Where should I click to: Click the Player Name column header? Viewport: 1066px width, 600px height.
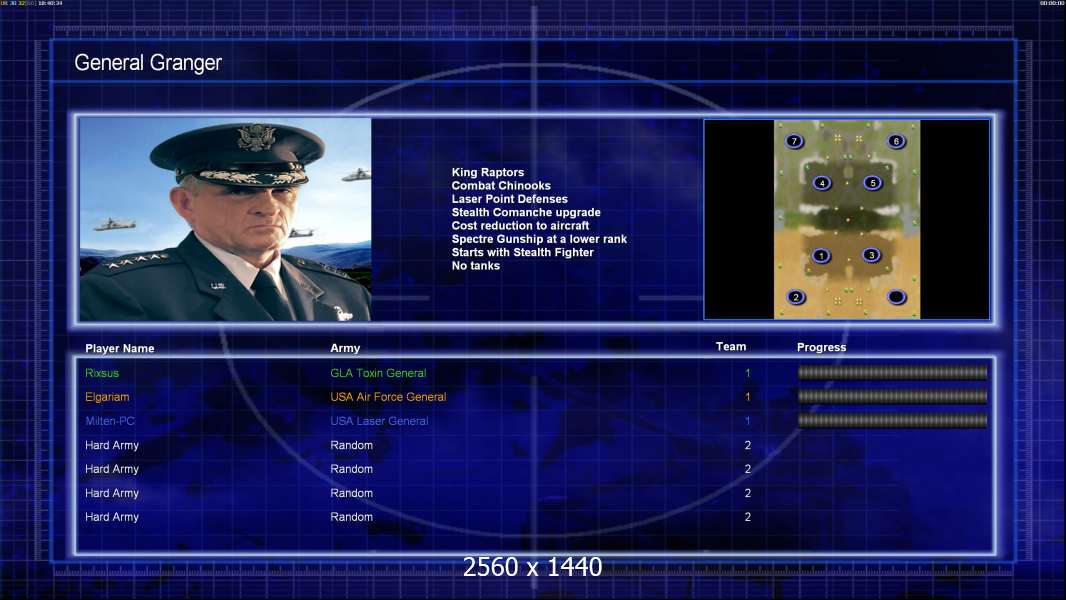[x=120, y=349]
